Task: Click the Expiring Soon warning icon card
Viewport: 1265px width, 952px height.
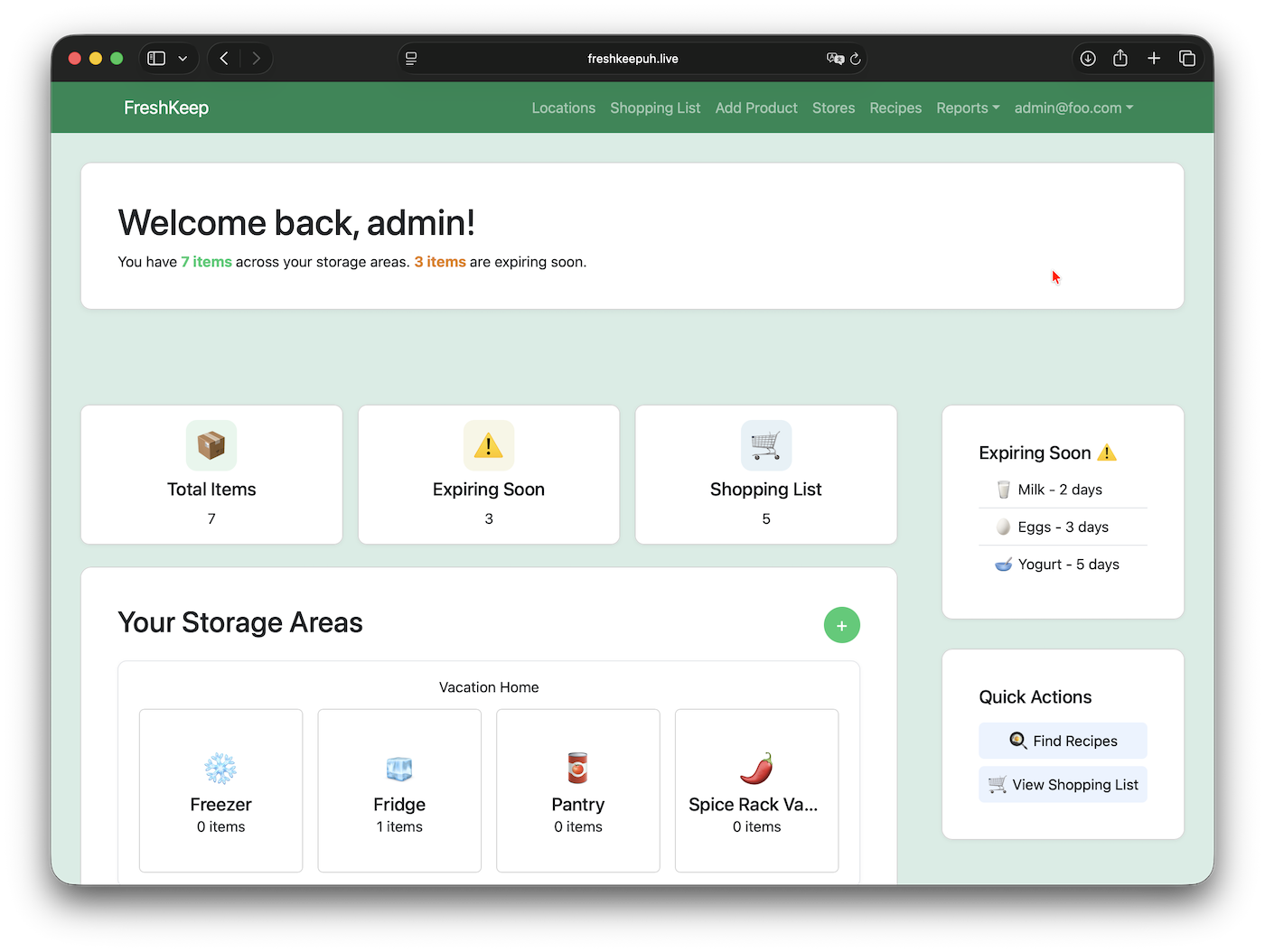Action: click(489, 445)
